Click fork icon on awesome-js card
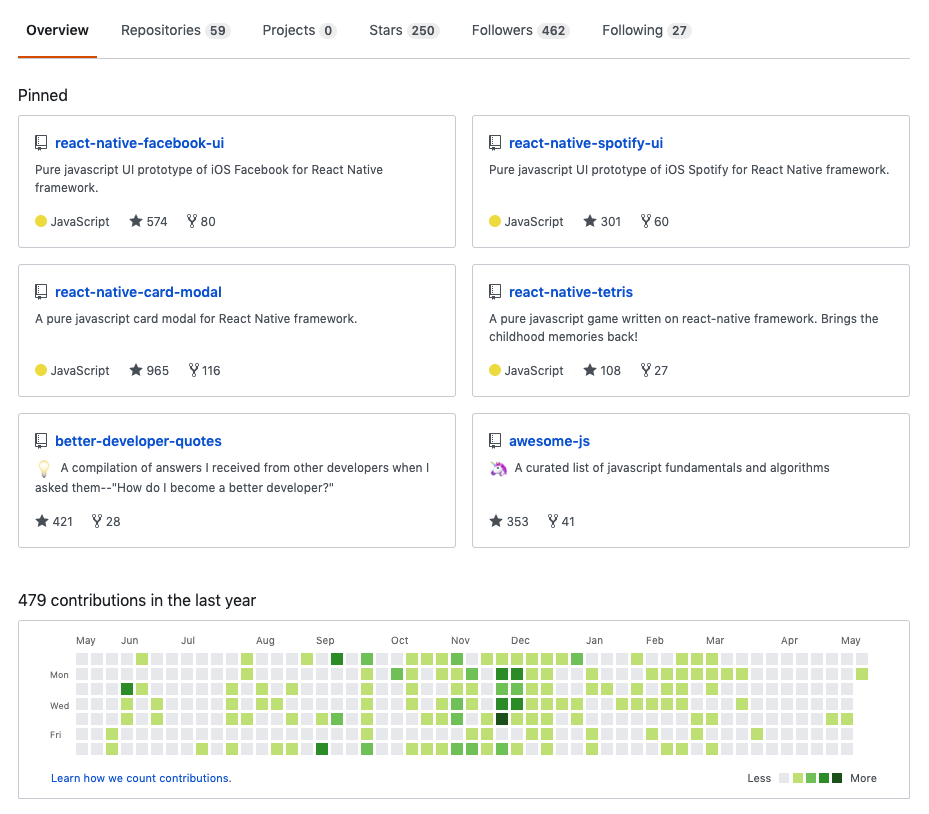 tap(552, 521)
